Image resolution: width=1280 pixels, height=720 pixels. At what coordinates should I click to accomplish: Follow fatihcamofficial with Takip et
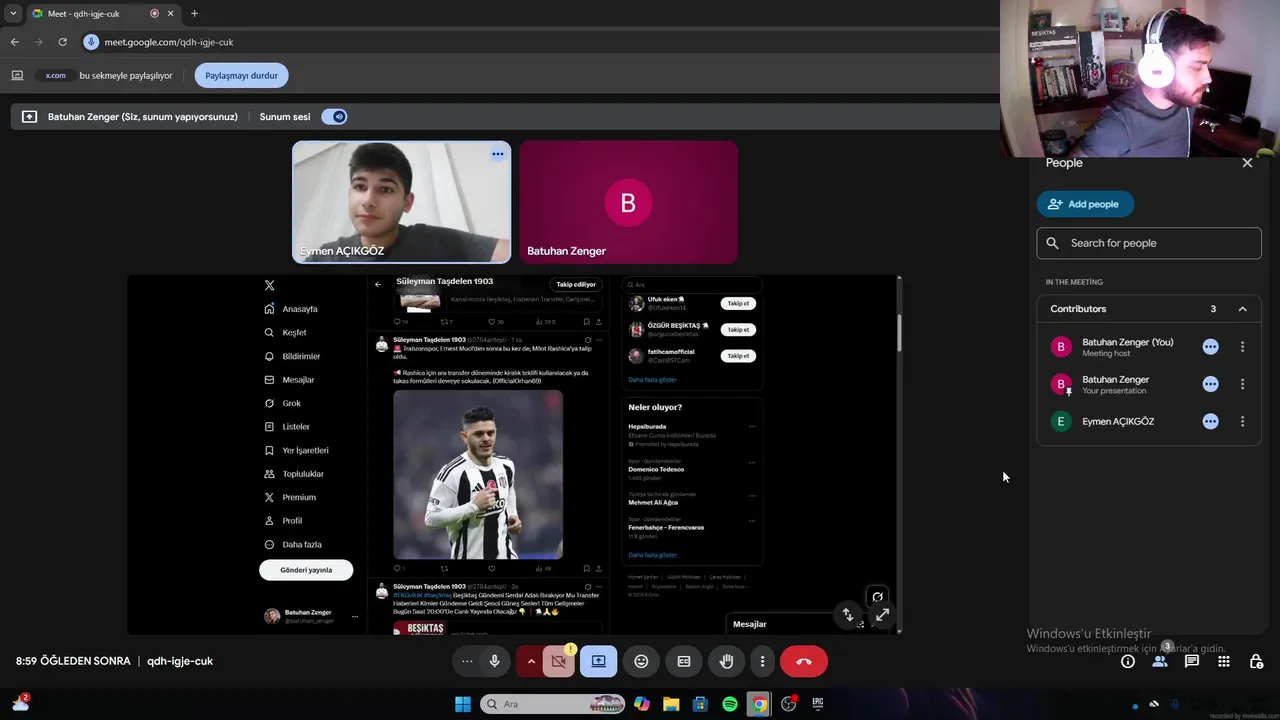click(738, 355)
